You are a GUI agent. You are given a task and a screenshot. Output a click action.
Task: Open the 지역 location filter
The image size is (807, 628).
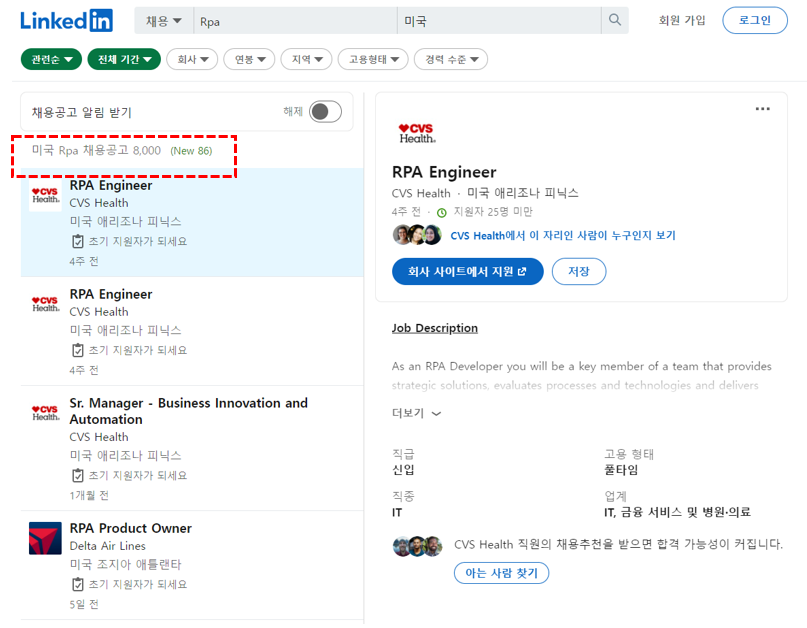(306, 59)
